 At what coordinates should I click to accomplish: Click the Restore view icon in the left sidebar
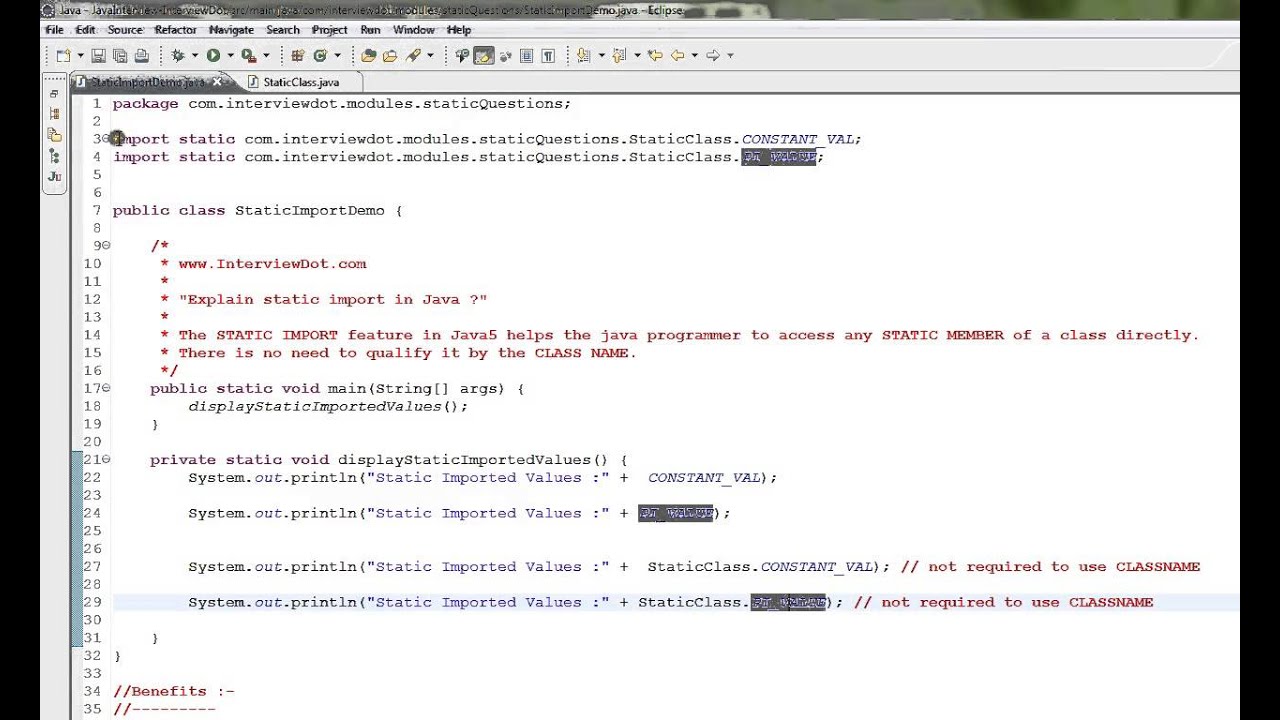point(54,94)
